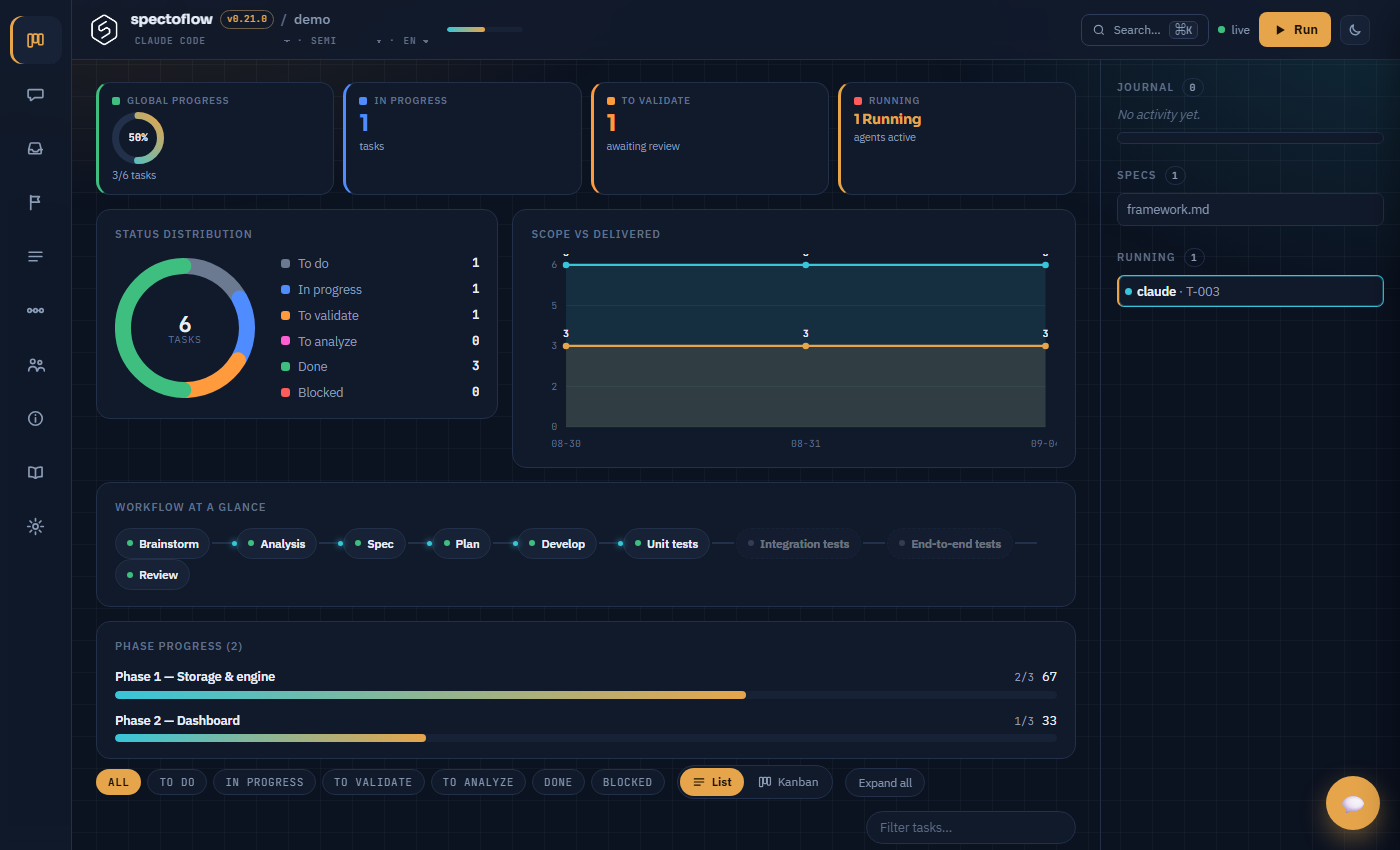The height and width of the screenshot is (850, 1400).
Task: Click the Done legend entry
Action: 380,367
